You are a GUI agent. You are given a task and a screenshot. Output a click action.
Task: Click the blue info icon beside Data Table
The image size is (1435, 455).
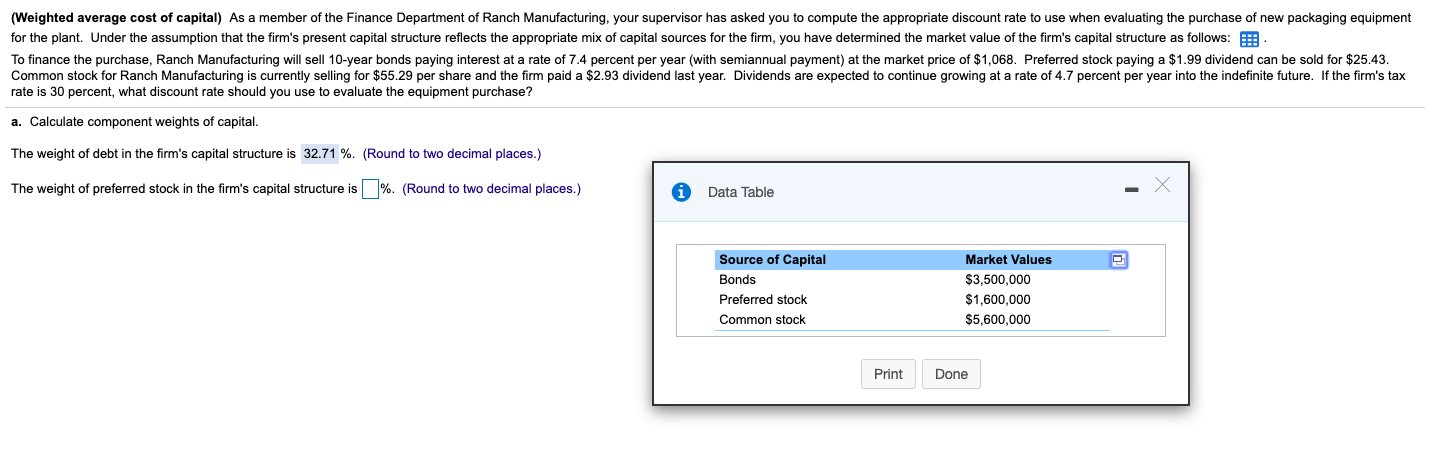682,192
